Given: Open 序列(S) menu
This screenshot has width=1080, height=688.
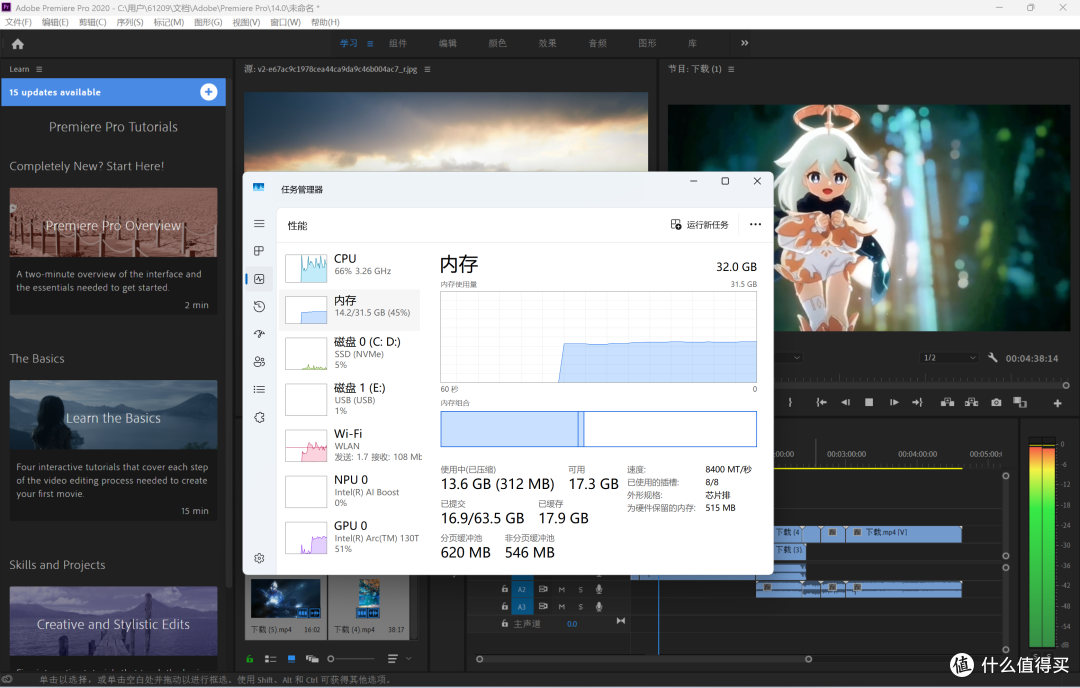Looking at the screenshot, I should tap(129, 22).
